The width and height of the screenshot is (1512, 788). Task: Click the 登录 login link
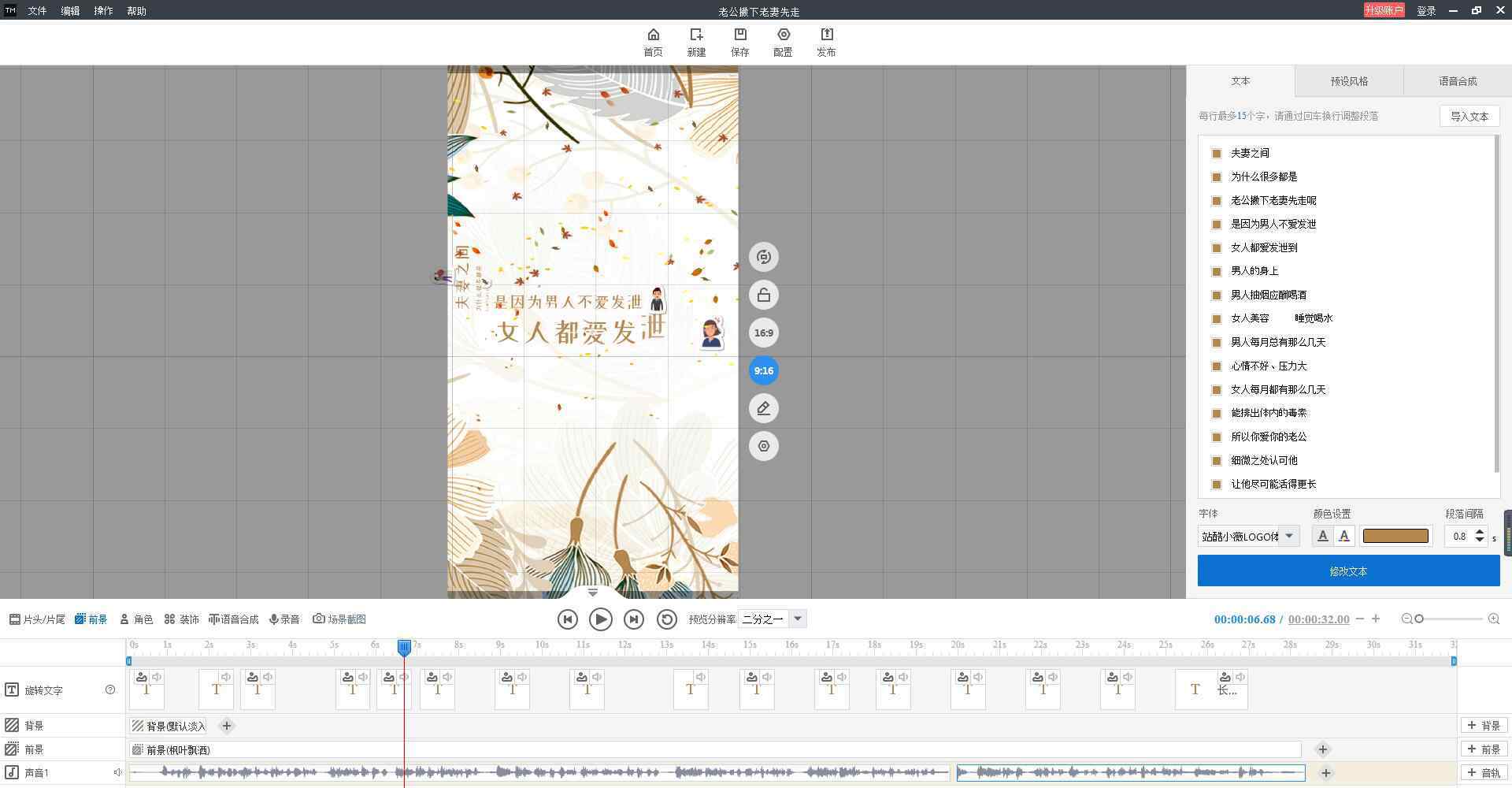click(1426, 11)
